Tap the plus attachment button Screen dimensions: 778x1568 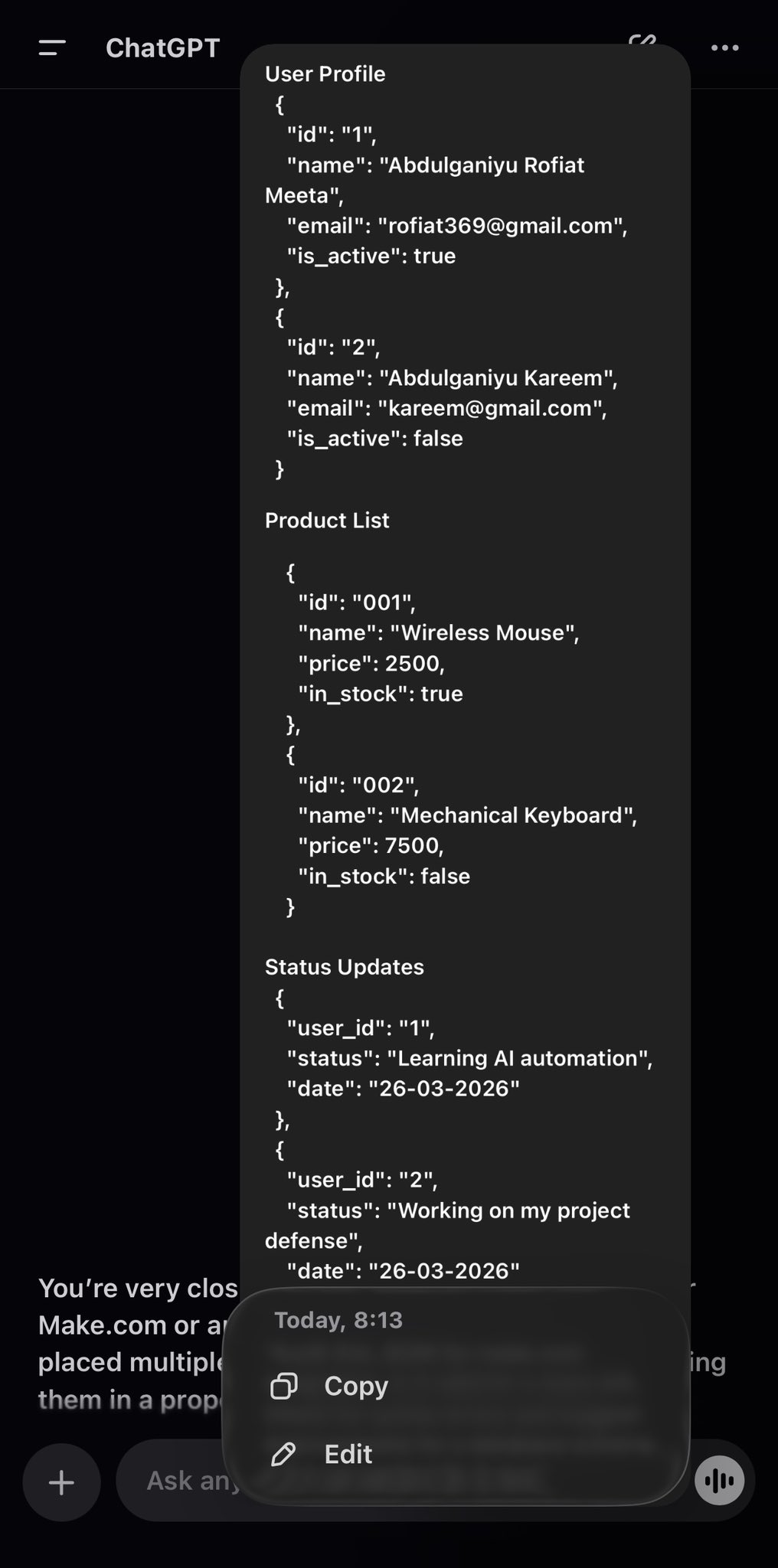61,1482
